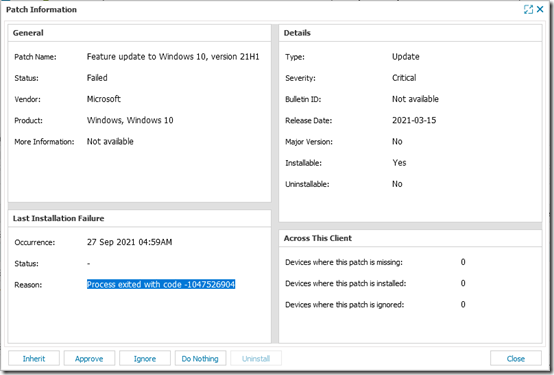
Task: Select the Do Nothing button
Action: pyautogui.click(x=200, y=359)
